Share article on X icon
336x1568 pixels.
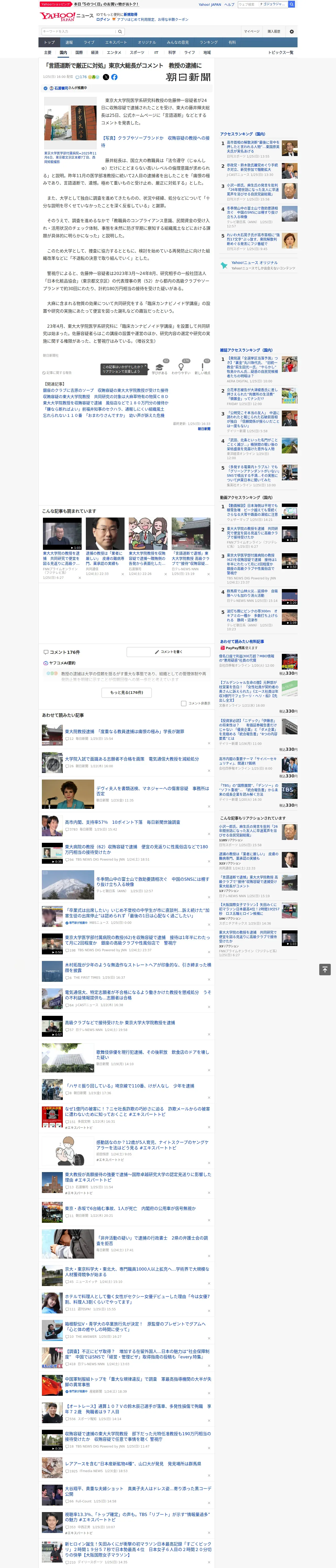[x=106, y=77]
